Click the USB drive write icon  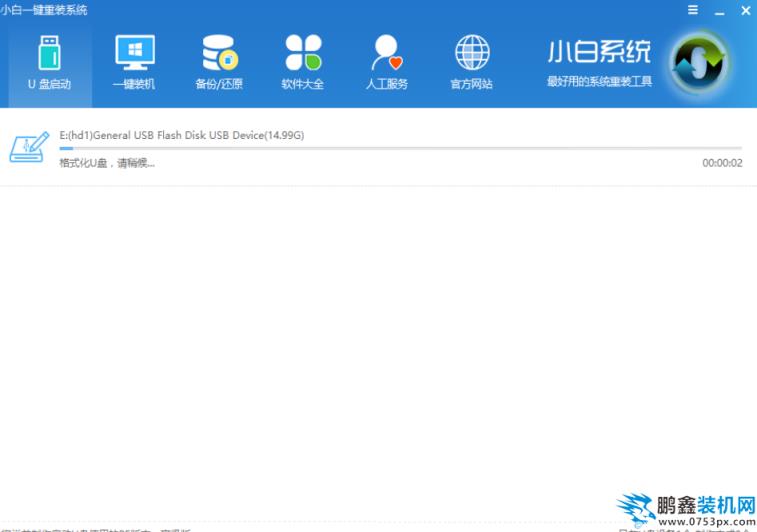(x=29, y=147)
